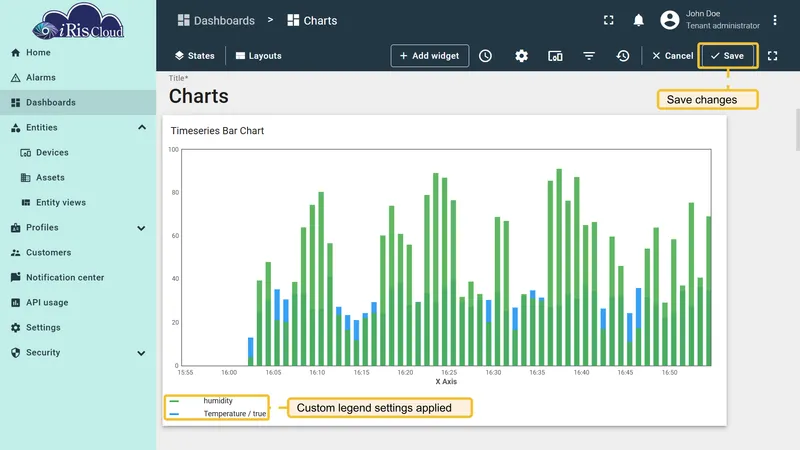The width and height of the screenshot is (800, 450).
Task: Open dashboard Layouts
Action: point(259,56)
